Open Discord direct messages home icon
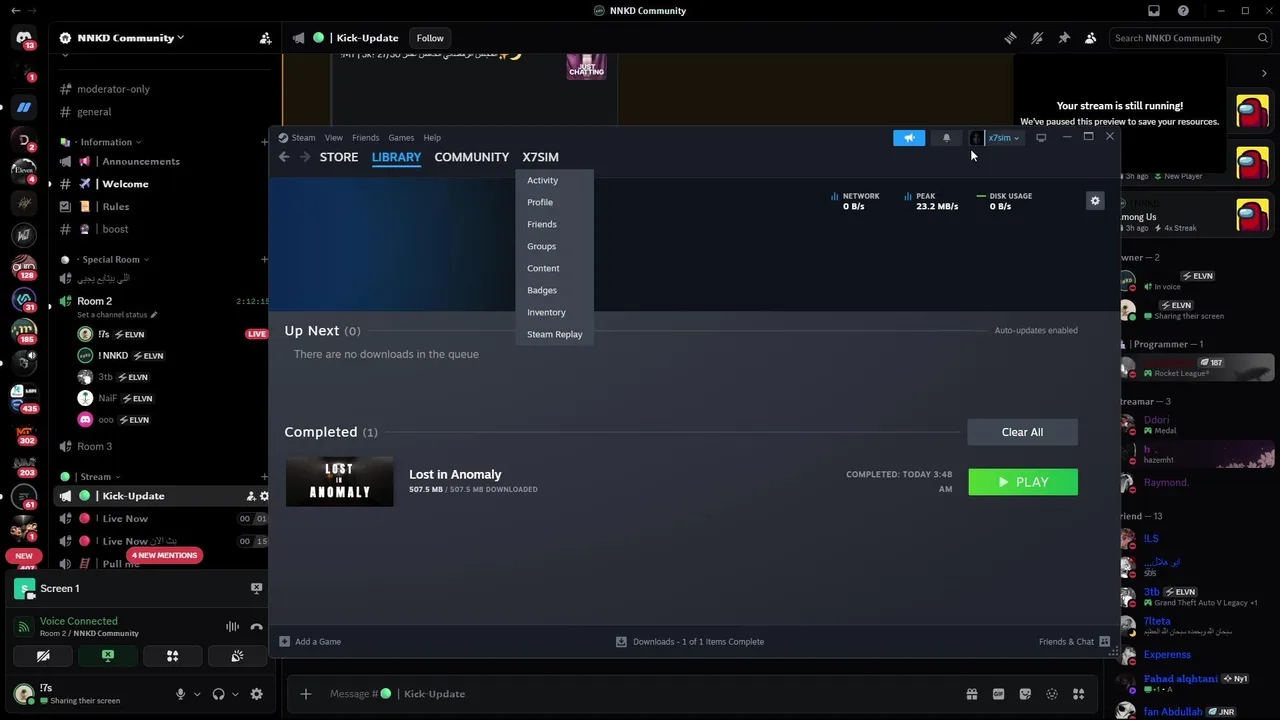 24,38
